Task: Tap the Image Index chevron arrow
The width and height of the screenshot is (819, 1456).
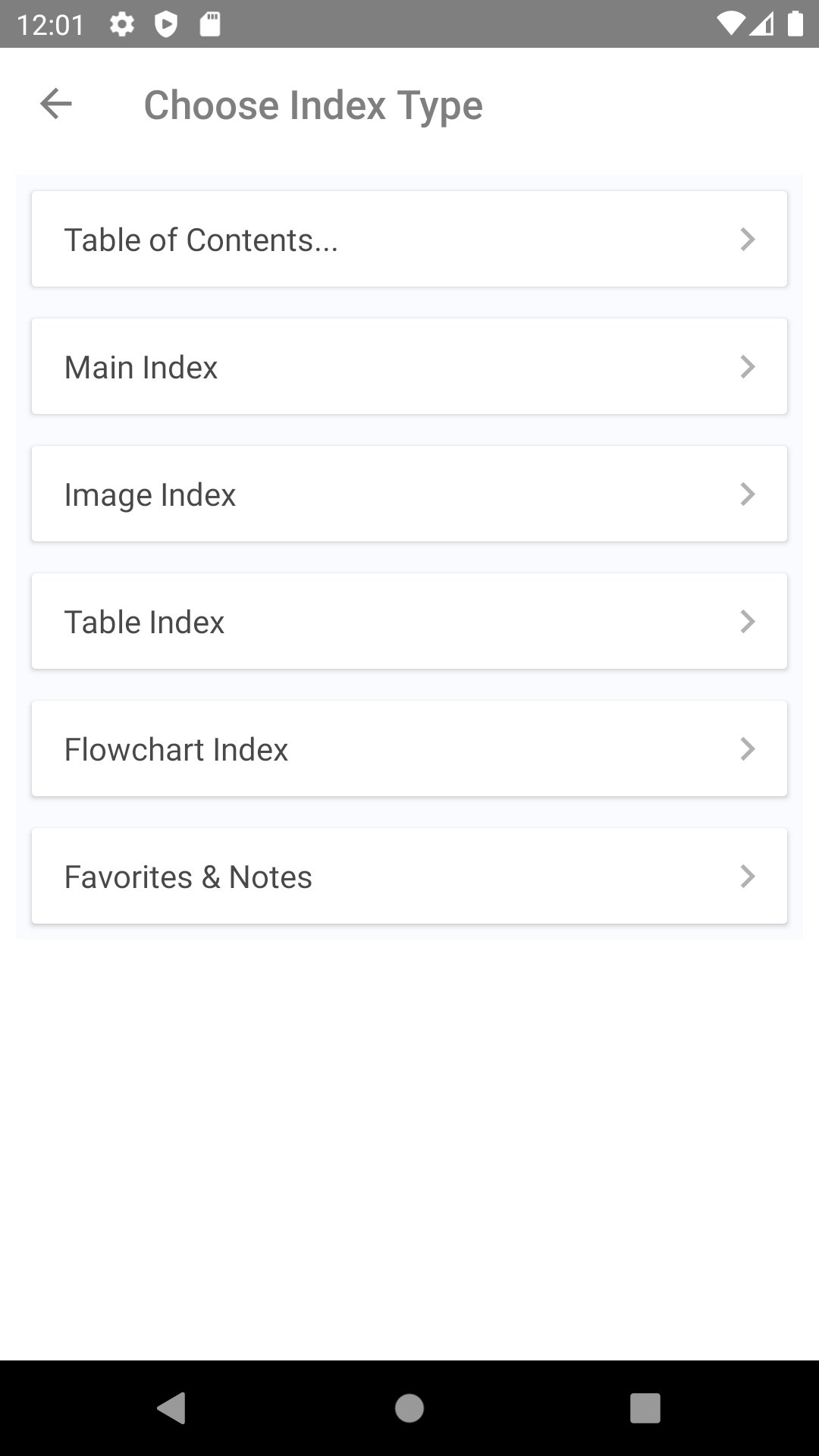Action: (x=748, y=494)
